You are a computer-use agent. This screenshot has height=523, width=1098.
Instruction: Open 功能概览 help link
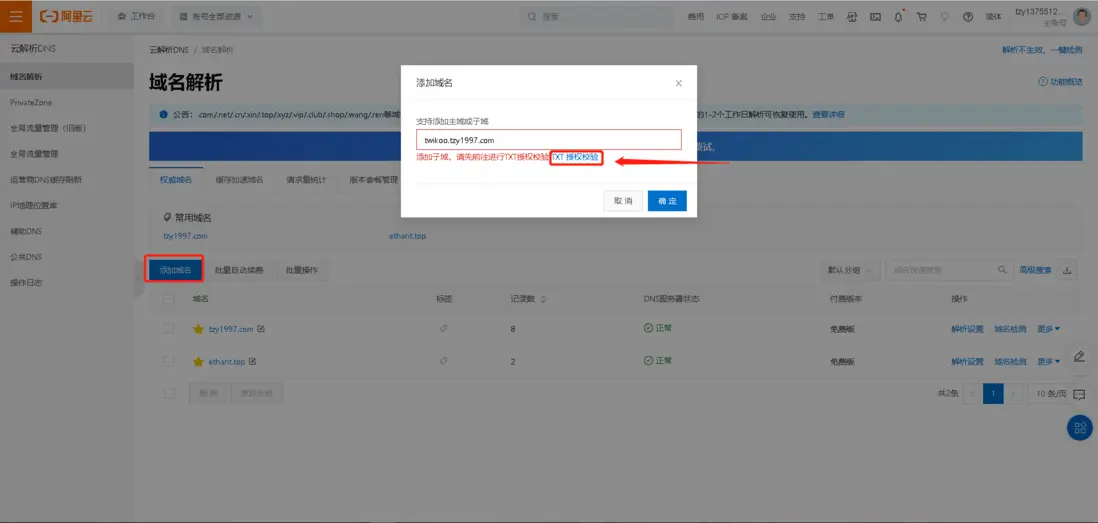(x=1060, y=82)
